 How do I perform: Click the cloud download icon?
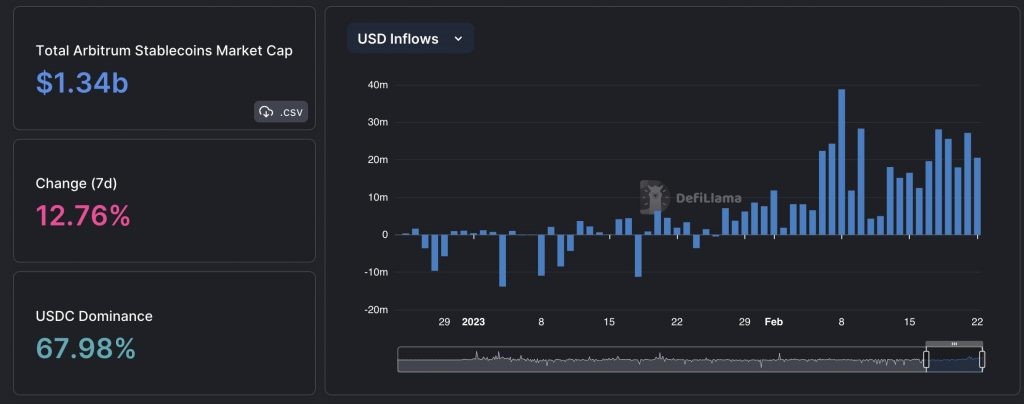266,112
